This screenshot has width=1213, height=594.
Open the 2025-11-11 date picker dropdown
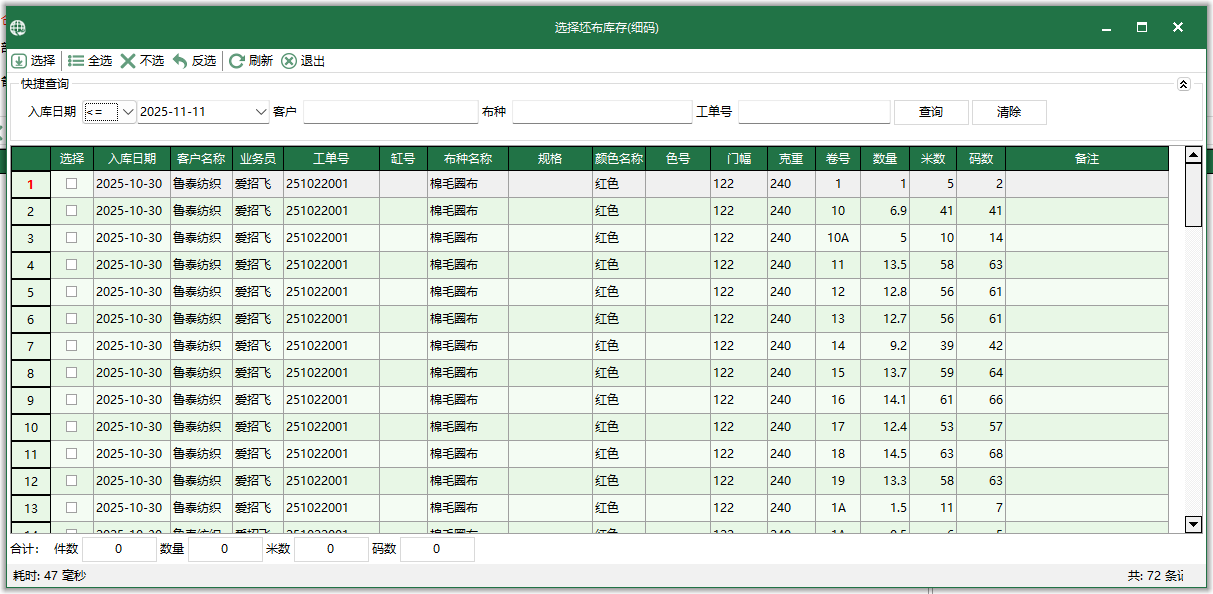(260, 111)
